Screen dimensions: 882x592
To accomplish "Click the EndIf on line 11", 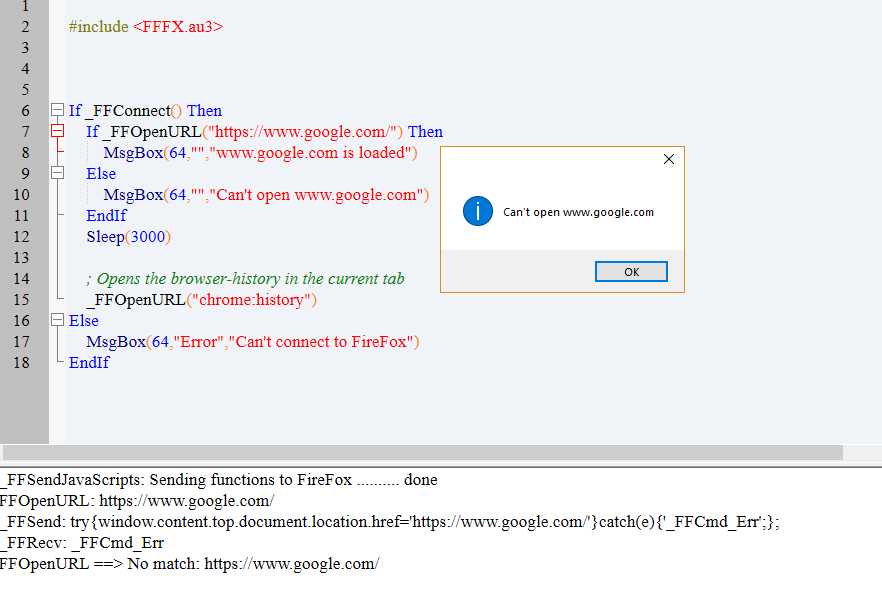I will (x=106, y=216).
